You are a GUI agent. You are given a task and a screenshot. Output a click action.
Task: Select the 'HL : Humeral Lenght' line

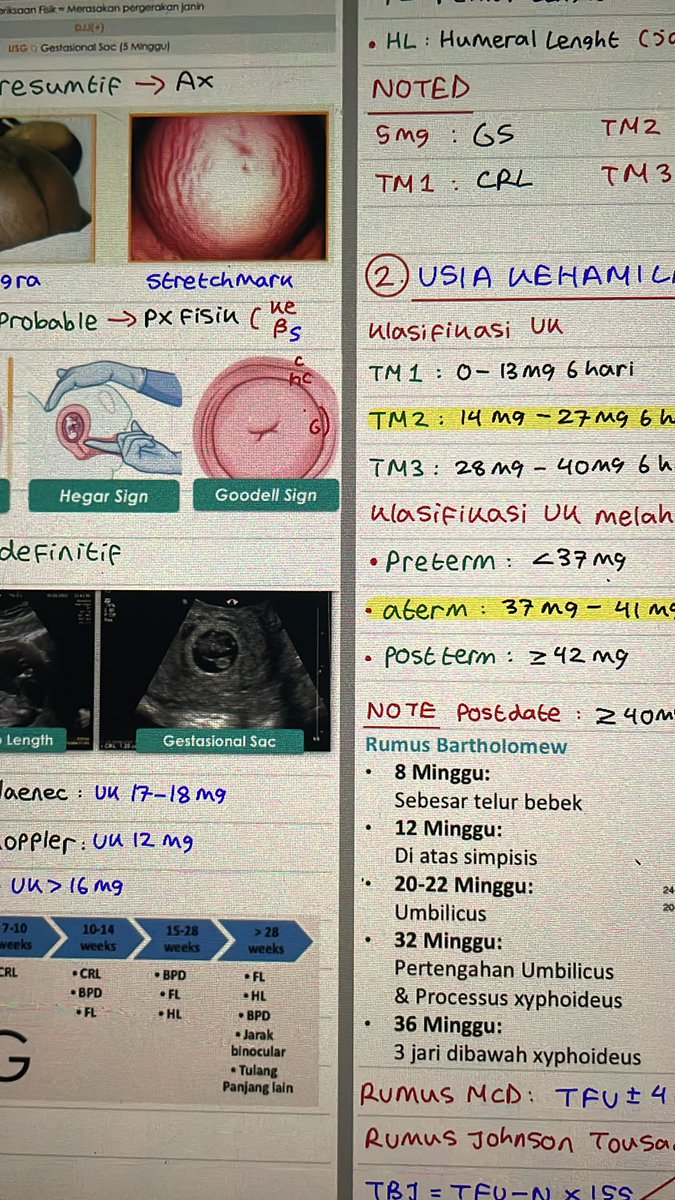[x=520, y=41]
